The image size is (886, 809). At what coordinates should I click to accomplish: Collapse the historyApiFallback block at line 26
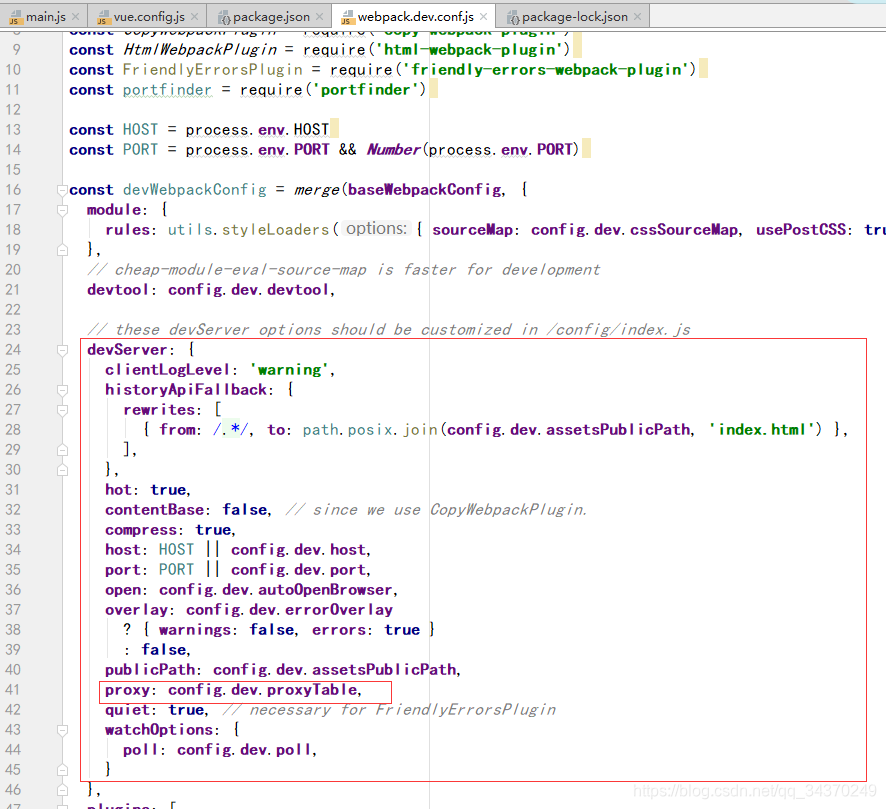pyautogui.click(x=62, y=390)
